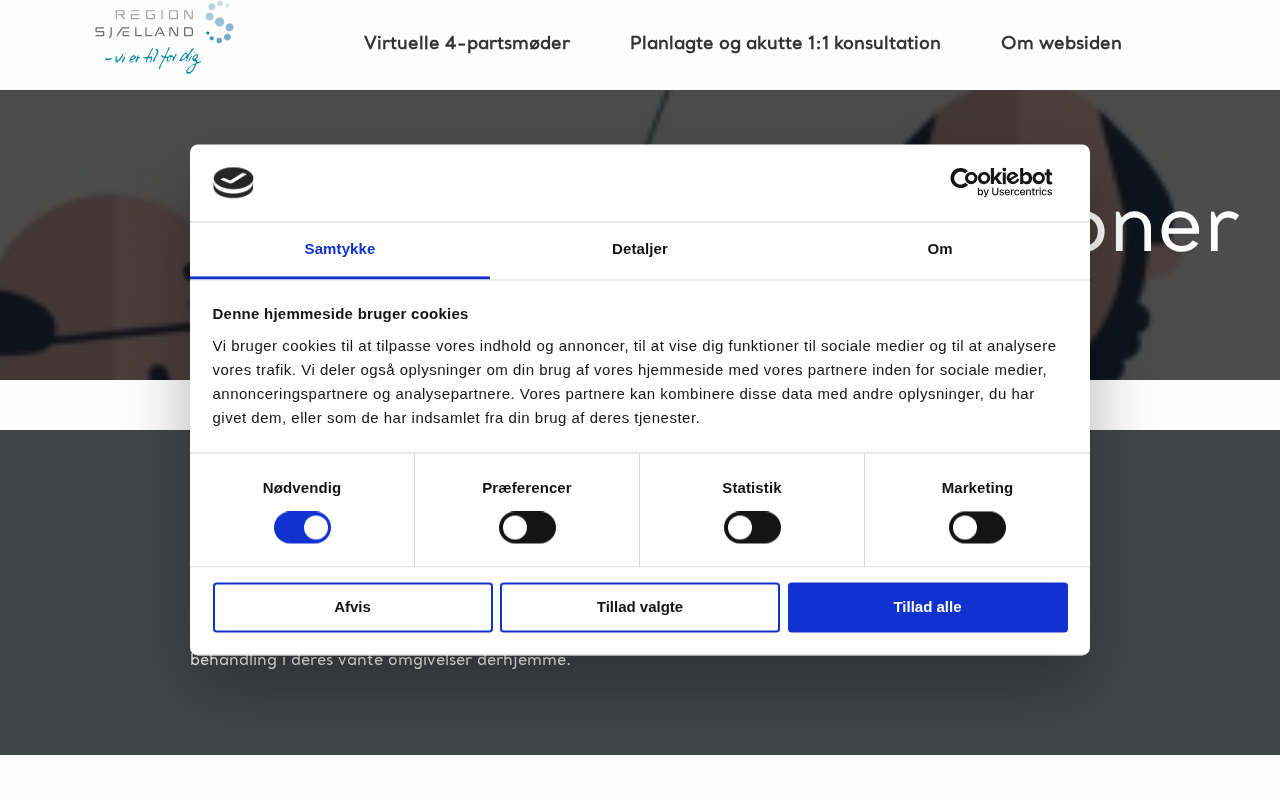Enable the Præferencer cookie switch
Screen dimensions: 1280x800
(527, 527)
